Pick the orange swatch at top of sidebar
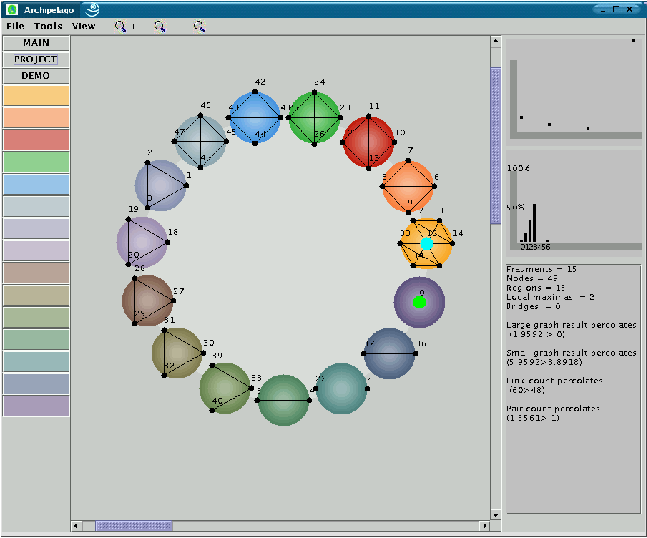The image size is (647, 538). [36, 95]
